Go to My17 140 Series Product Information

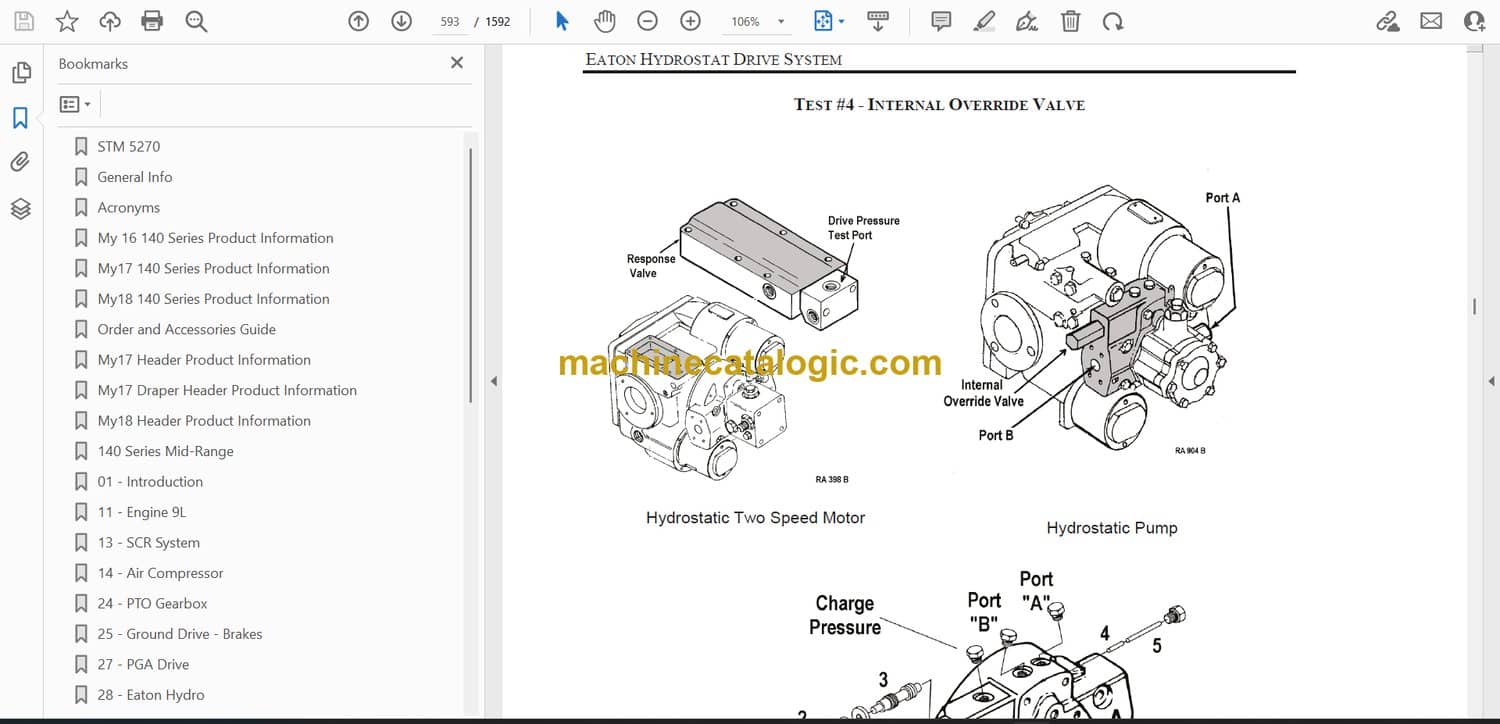point(214,268)
